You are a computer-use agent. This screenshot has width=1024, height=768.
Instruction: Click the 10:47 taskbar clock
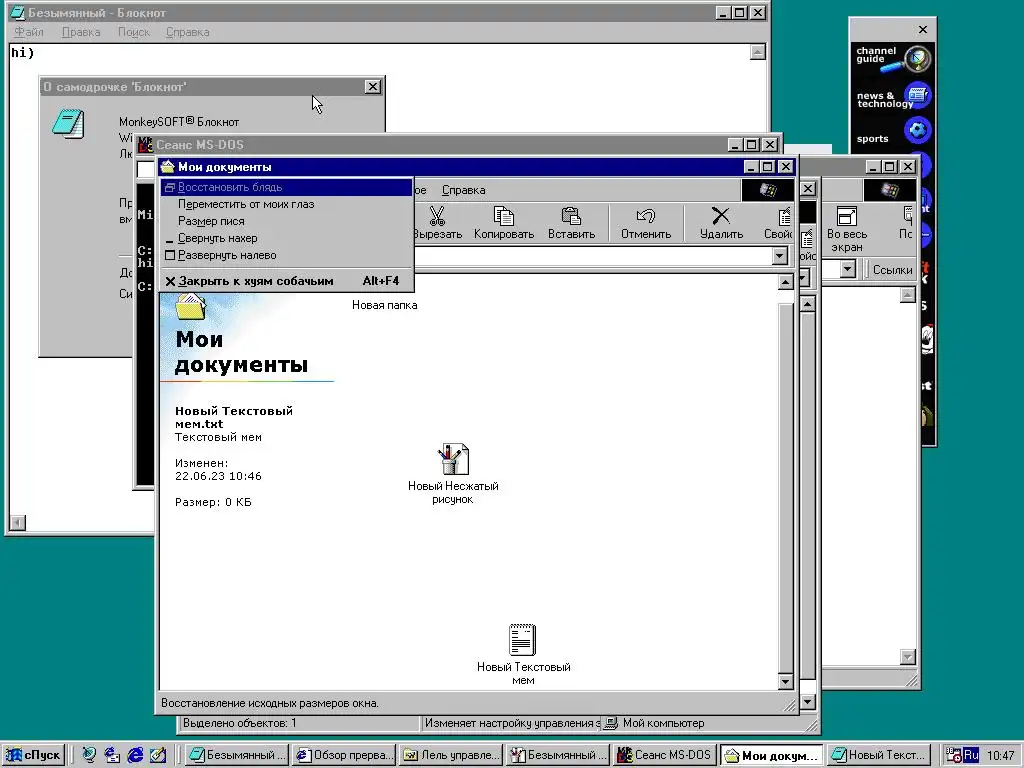pyautogui.click(x=1000, y=756)
